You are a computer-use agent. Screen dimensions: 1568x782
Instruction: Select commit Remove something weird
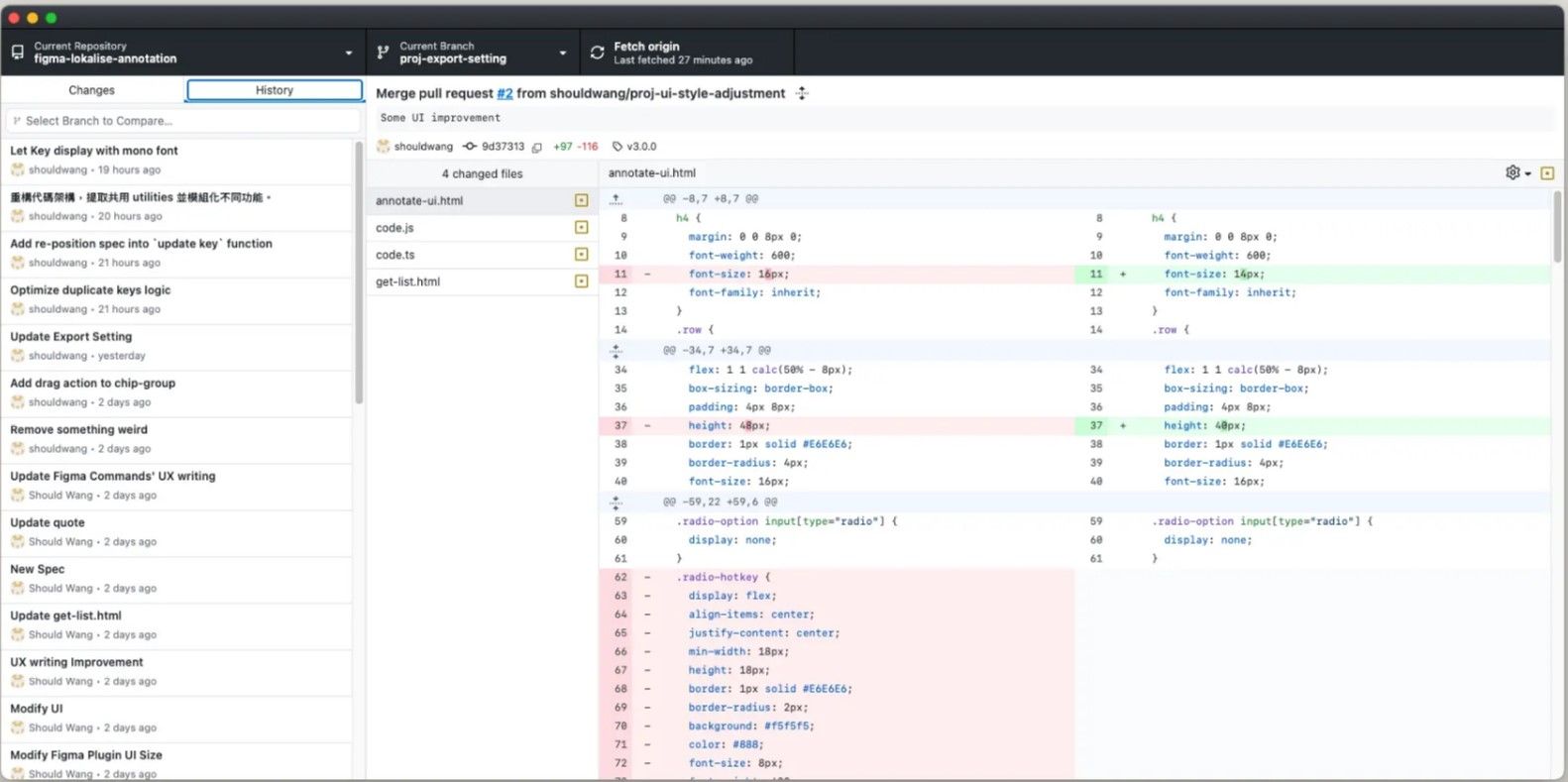(x=177, y=440)
